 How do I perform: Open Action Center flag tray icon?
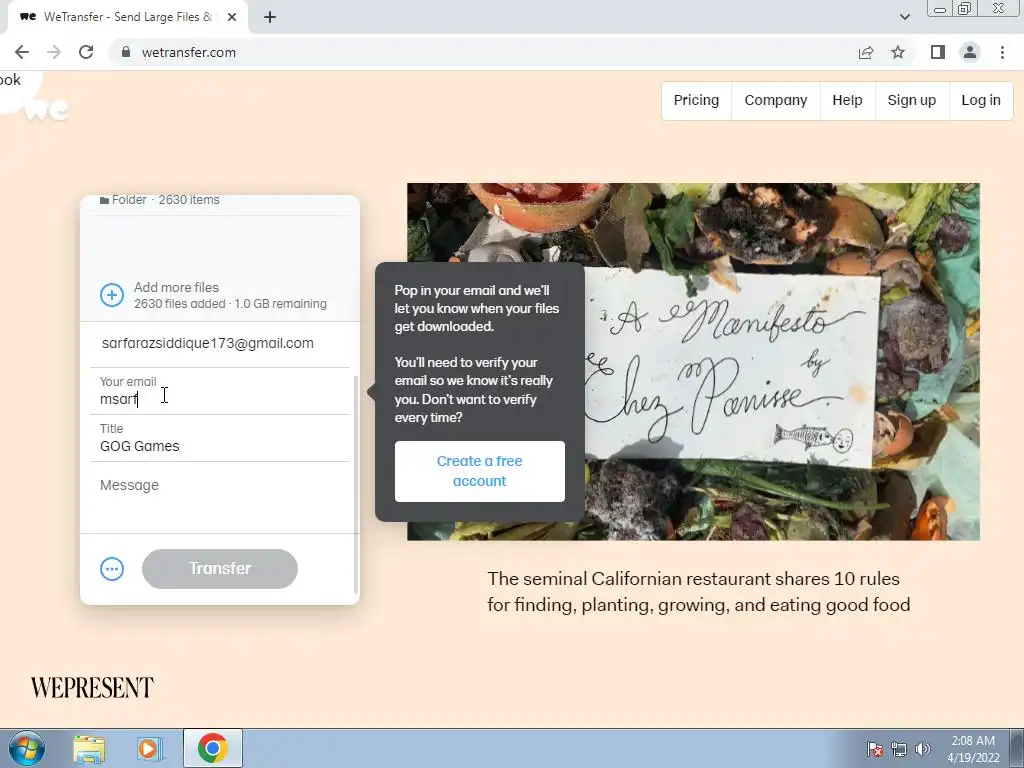pos(874,749)
